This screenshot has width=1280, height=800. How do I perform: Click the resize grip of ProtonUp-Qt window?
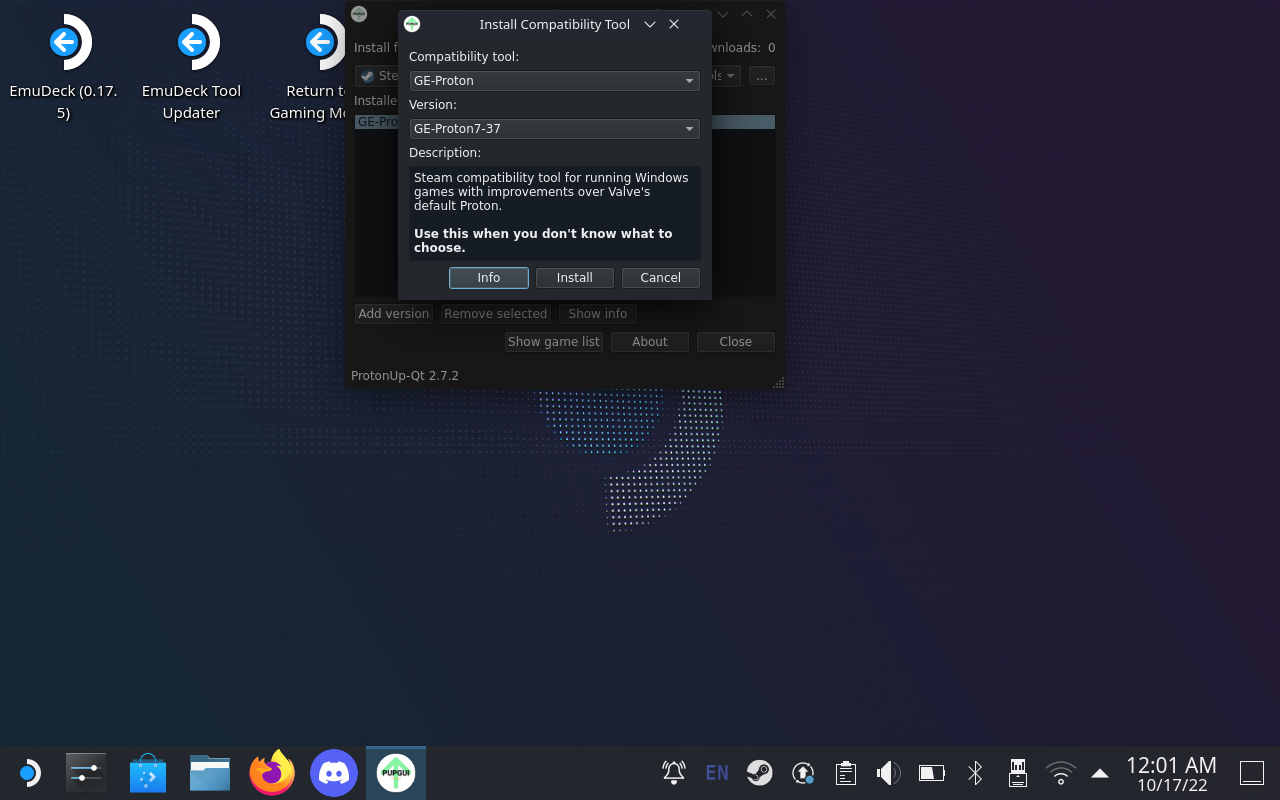(x=778, y=383)
